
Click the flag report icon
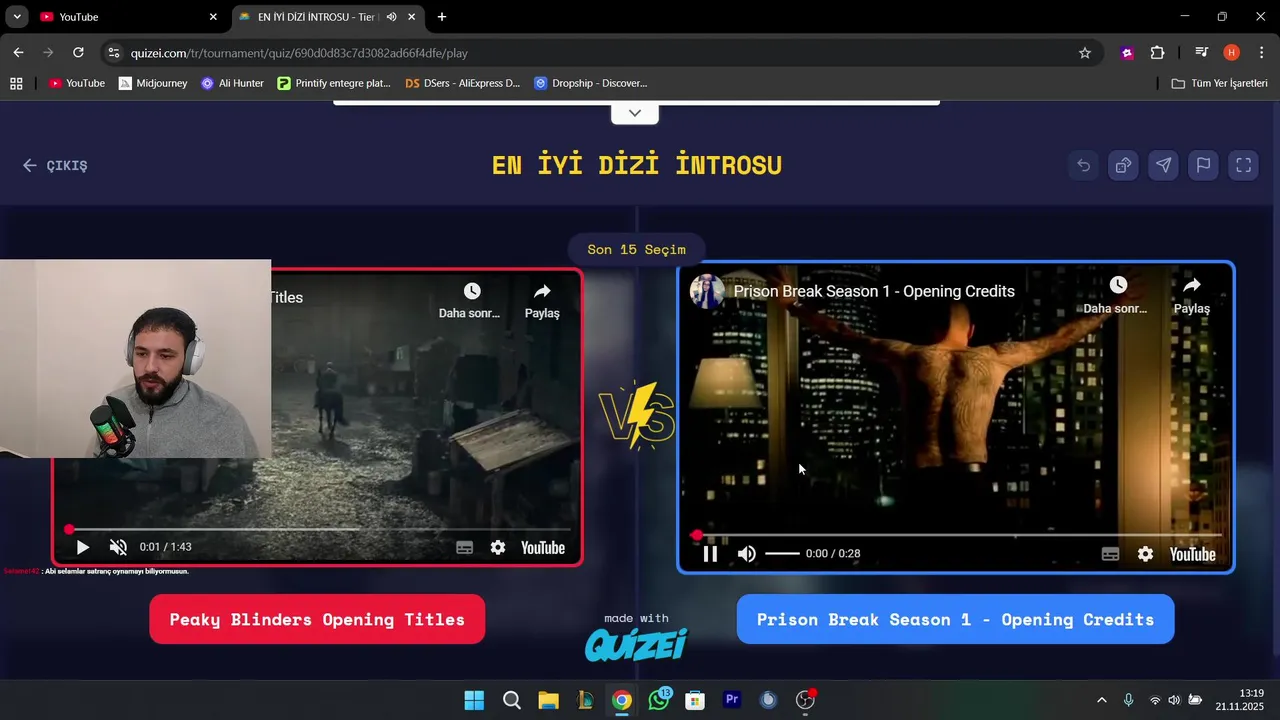[1203, 166]
